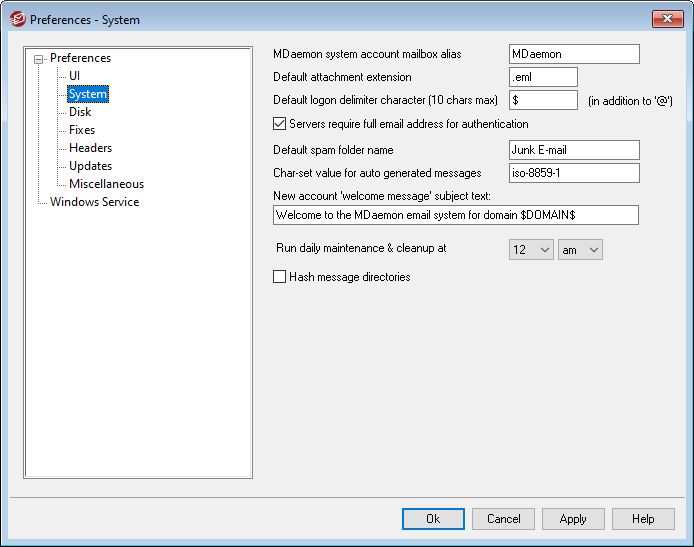Go to Headers preferences

[x=90, y=148]
